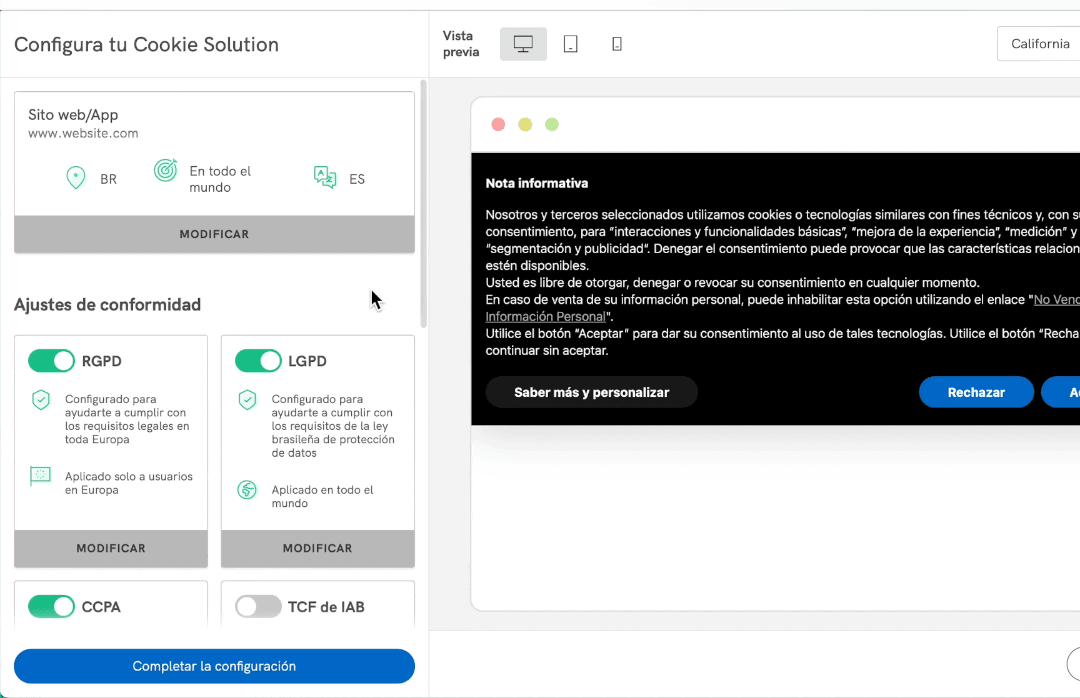
Task: Click the LGPD globe icon
Action: [x=247, y=490]
